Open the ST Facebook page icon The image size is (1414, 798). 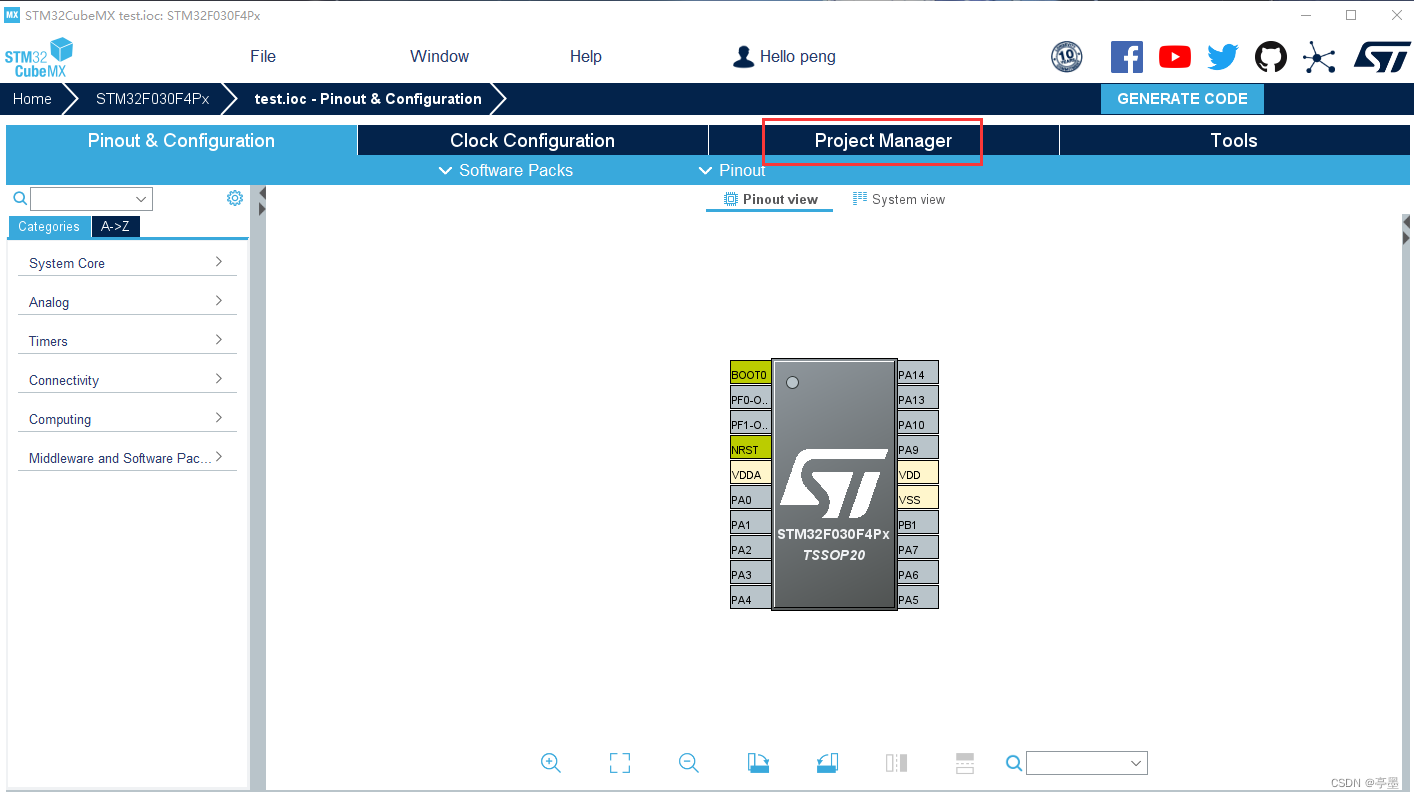click(x=1126, y=57)
